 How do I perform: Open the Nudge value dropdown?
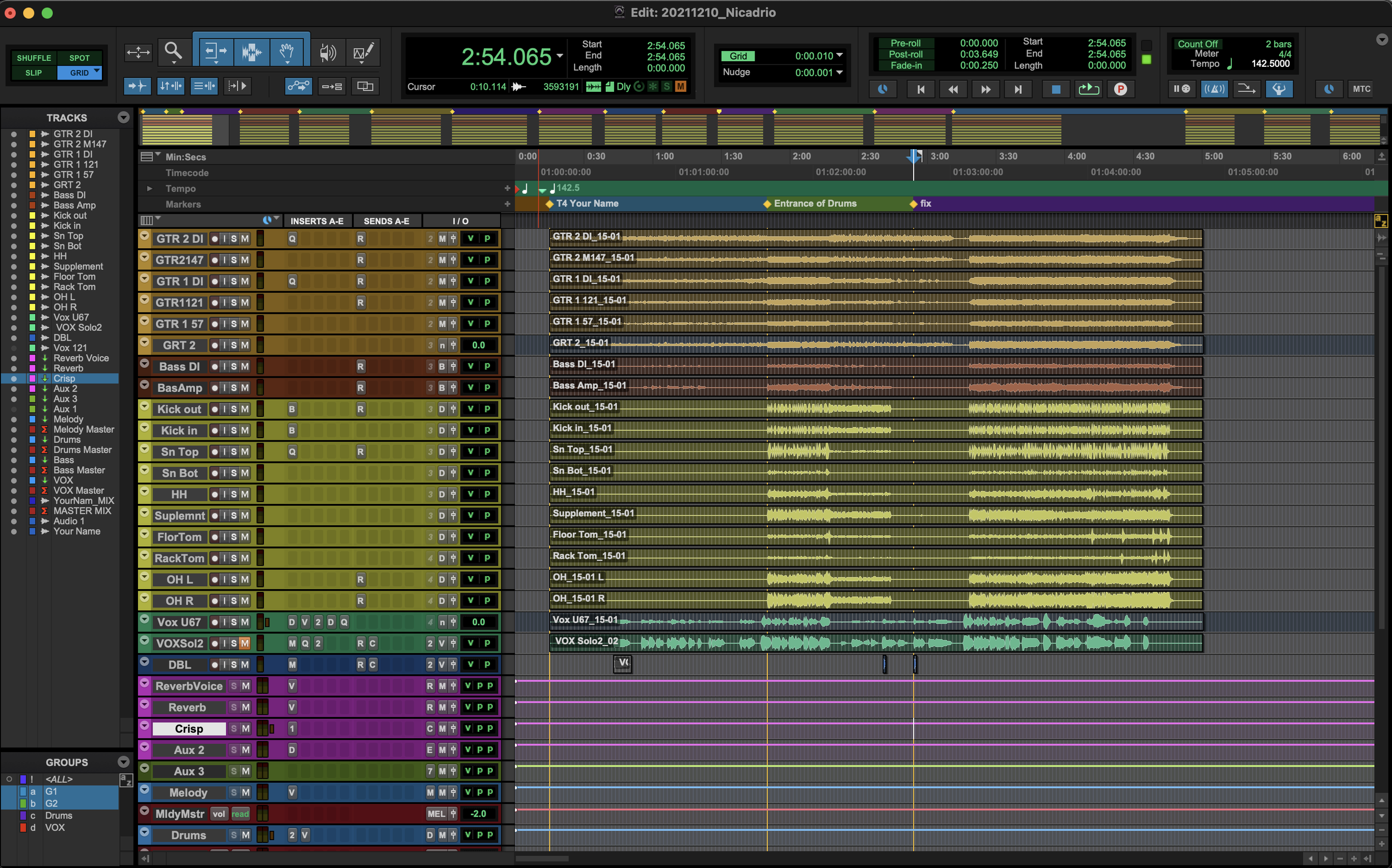(x=840, y=72)
